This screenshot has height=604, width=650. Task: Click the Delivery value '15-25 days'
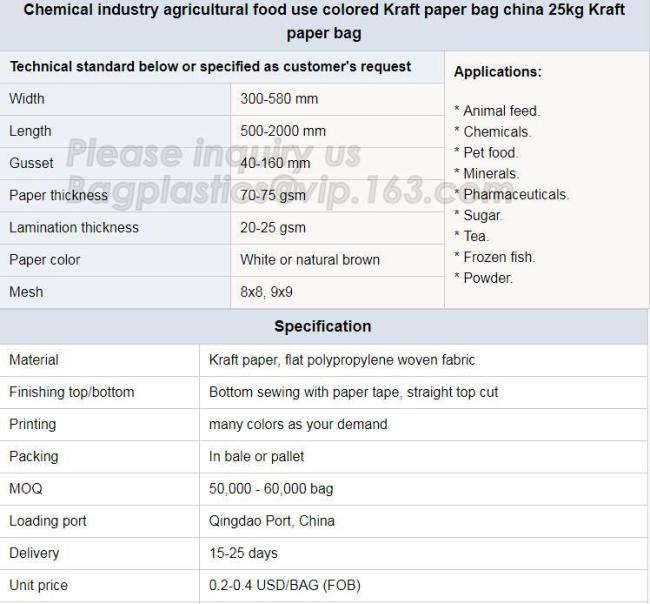pos(243,553)
